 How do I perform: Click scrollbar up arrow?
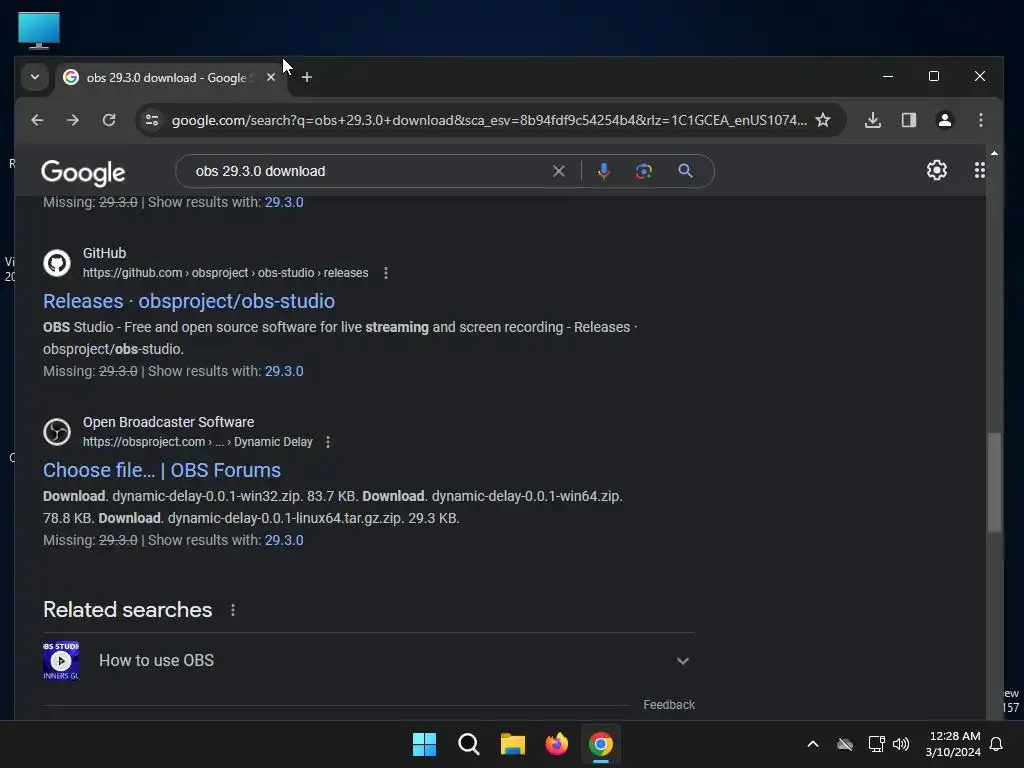[994, 153]
